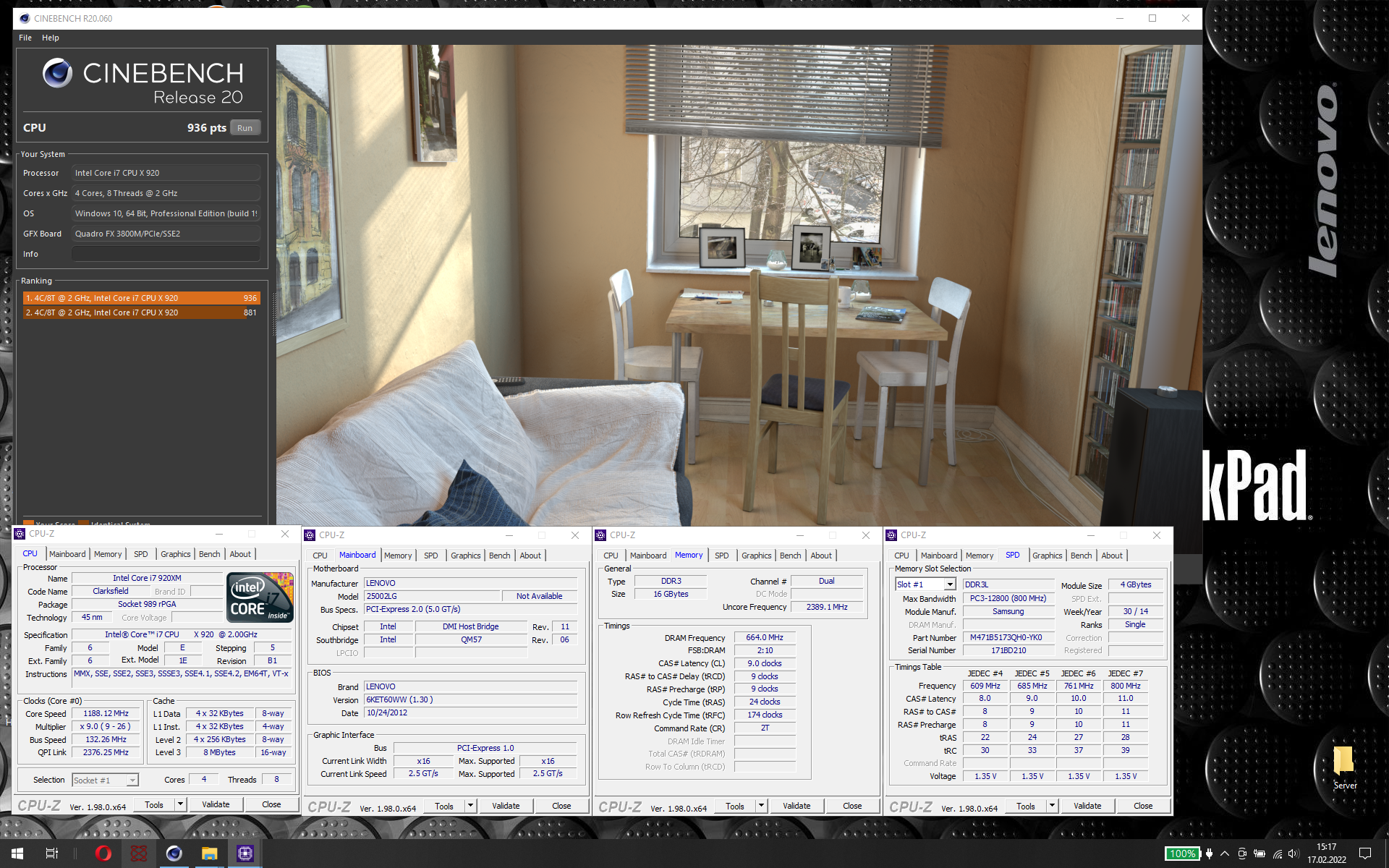The image size is (1389, 868).
Task: Click Tools button in the SPD CPU-Z window
Action: [1026, 806]
